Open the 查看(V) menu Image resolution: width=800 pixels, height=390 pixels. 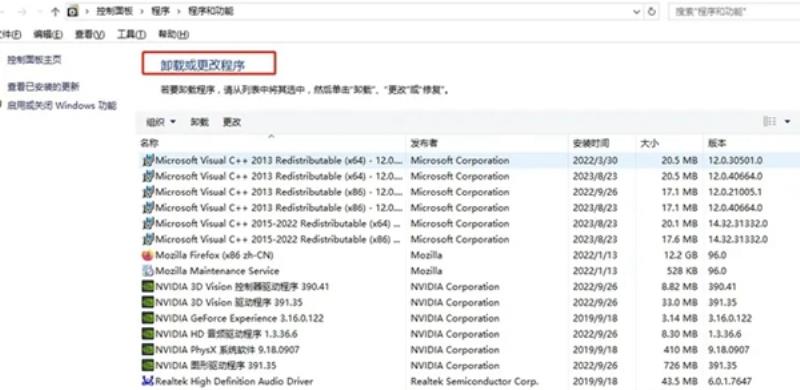pyautogui.click(x=89, y=34)
